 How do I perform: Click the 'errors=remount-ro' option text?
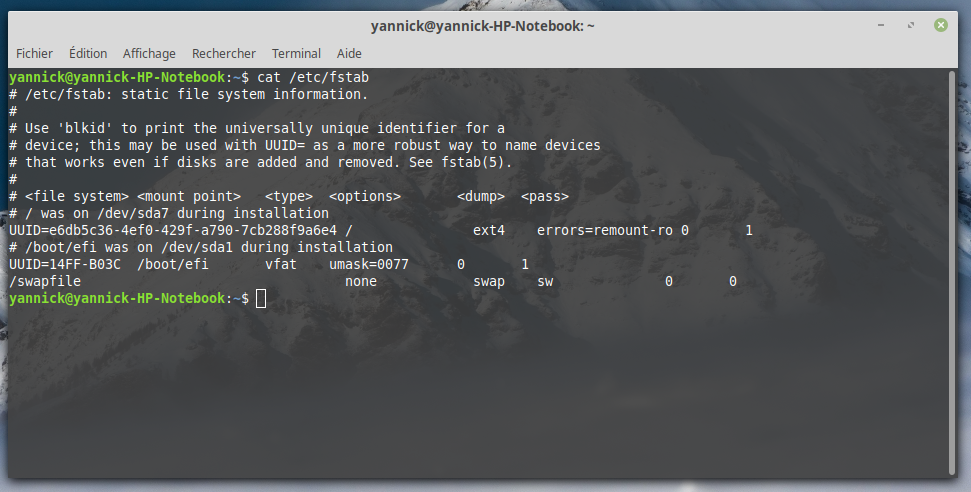tap(604, 231)
